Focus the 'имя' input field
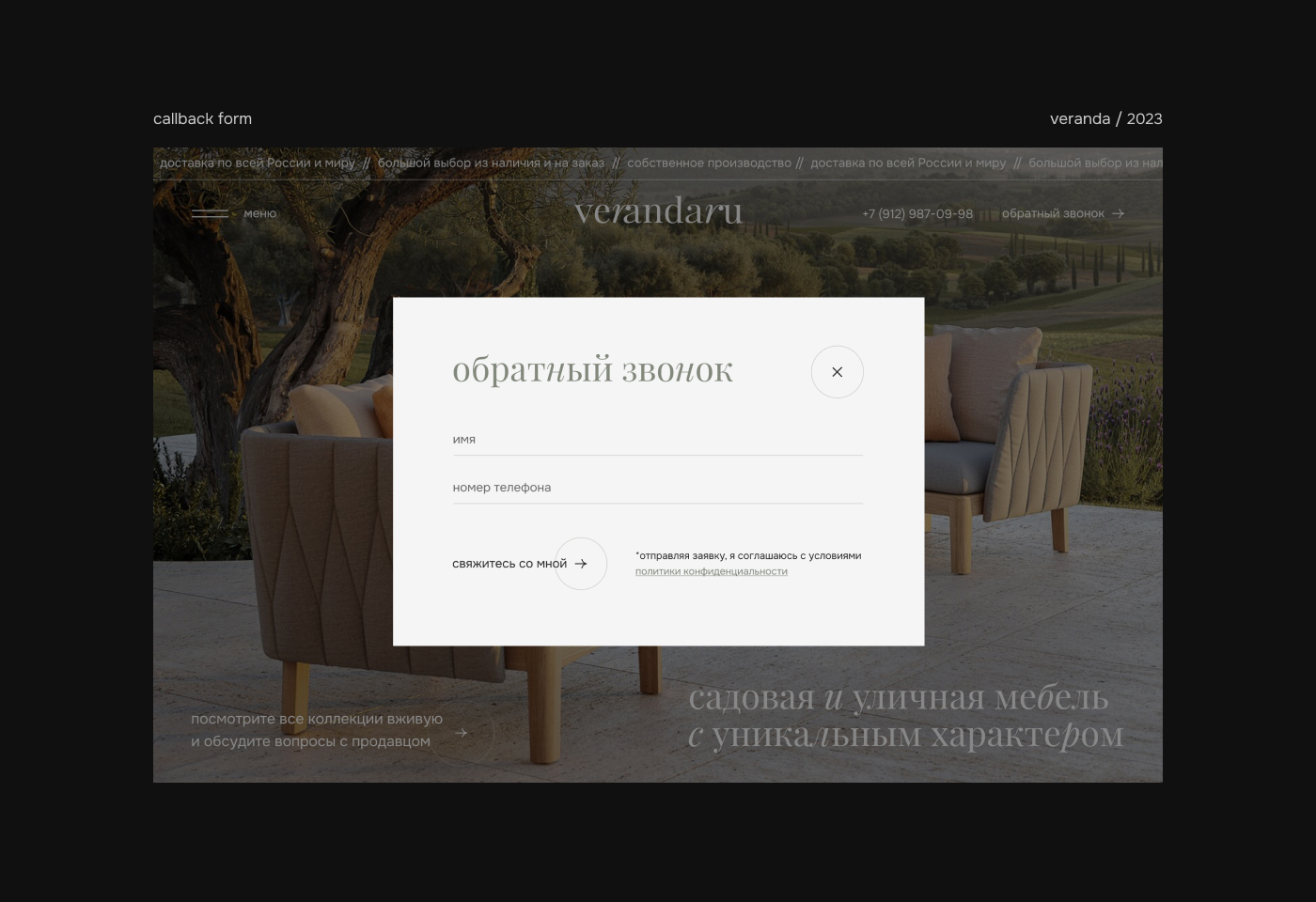The width and height of the screenshot is (1316, 902). coord(657,440)
